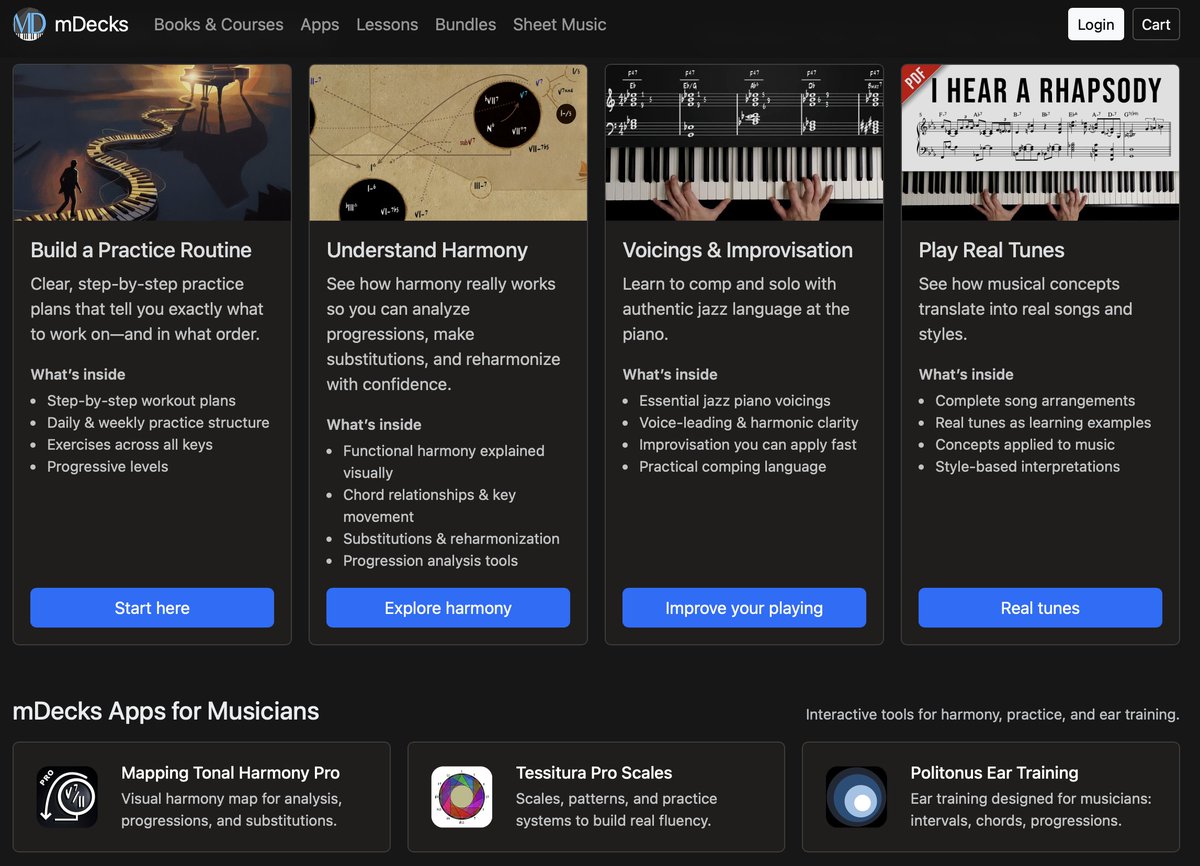Select the Tessitura Pro Scales title
1200x866 pixels.
point(594,773)
